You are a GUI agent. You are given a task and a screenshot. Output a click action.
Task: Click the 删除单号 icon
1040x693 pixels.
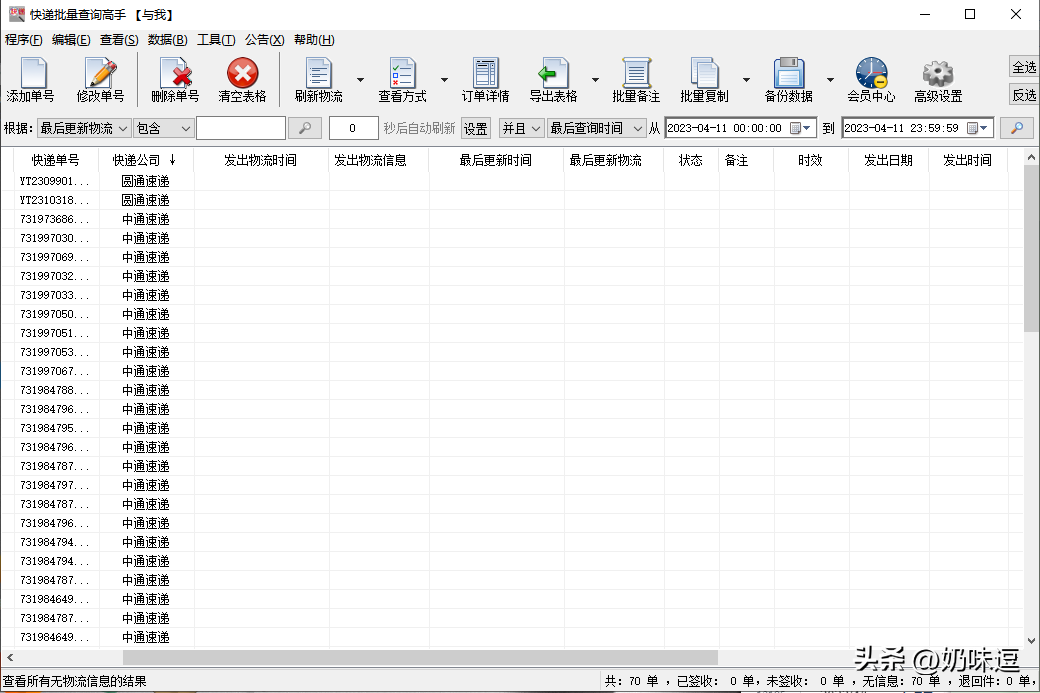click(x=176, y=74)
